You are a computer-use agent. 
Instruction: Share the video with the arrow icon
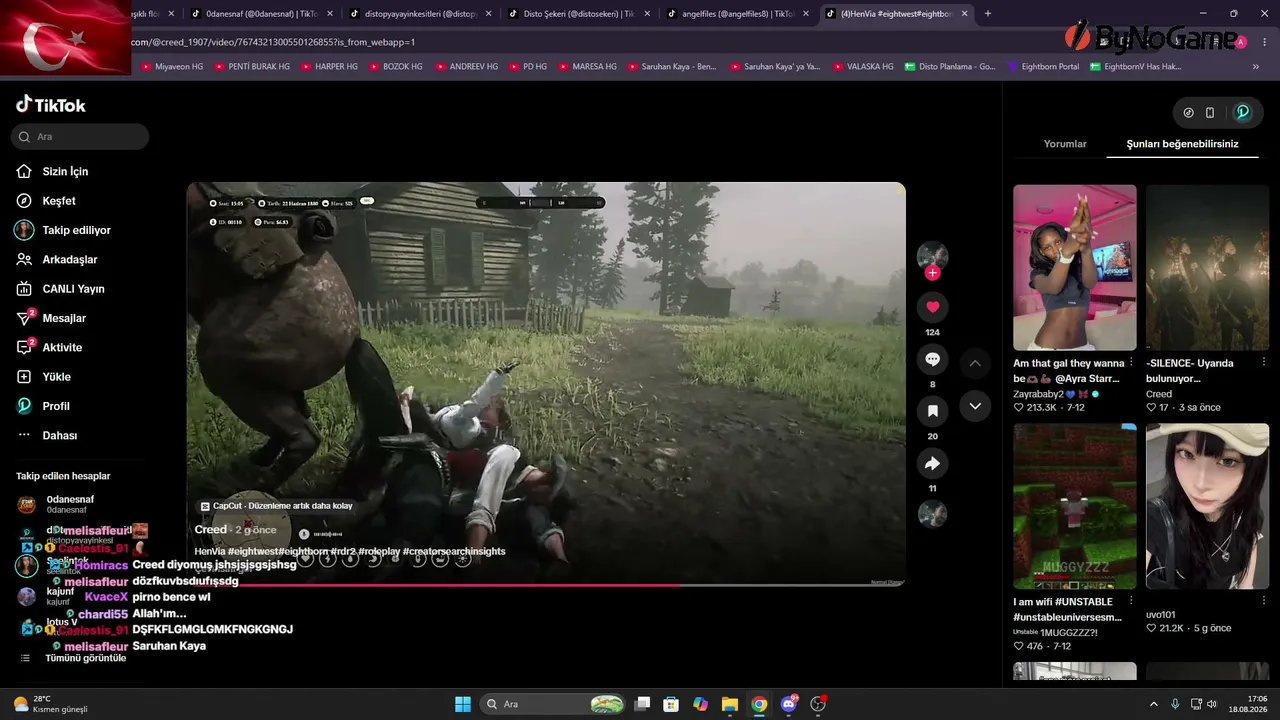point(932,463)
